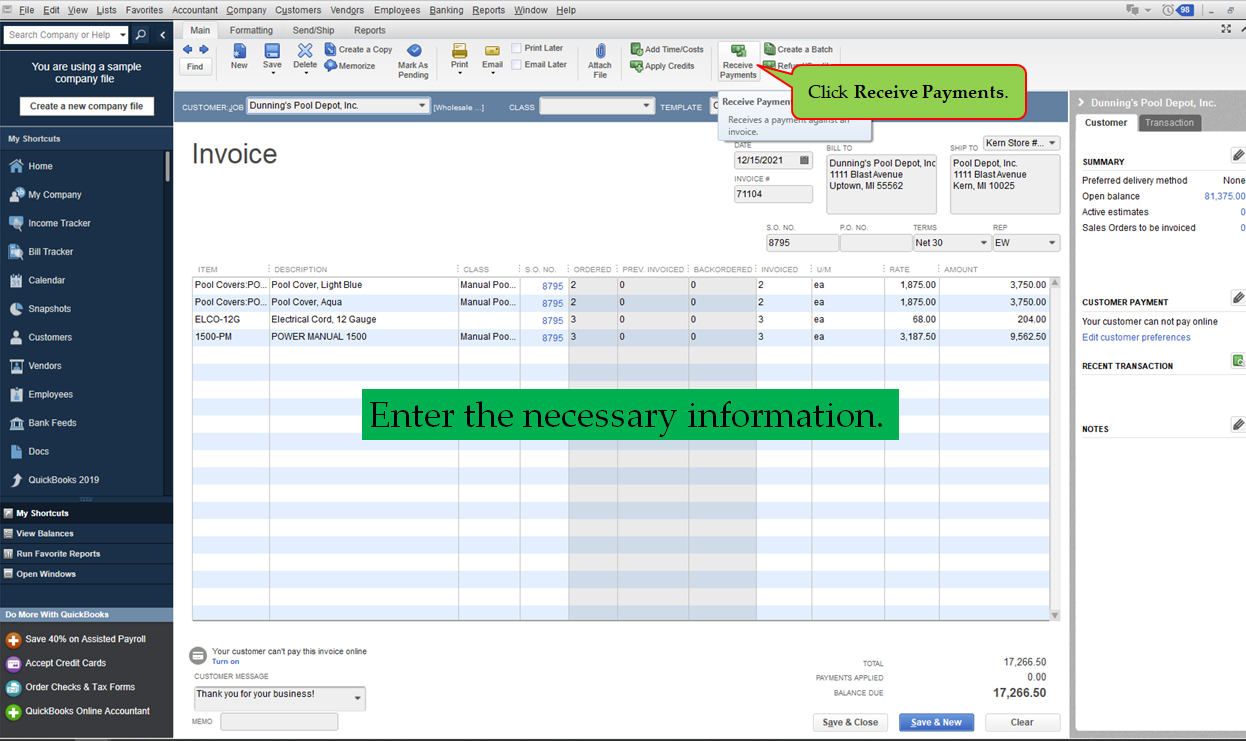Click Save & Close button
This screenshot has height=741, width=1246.
850,722
